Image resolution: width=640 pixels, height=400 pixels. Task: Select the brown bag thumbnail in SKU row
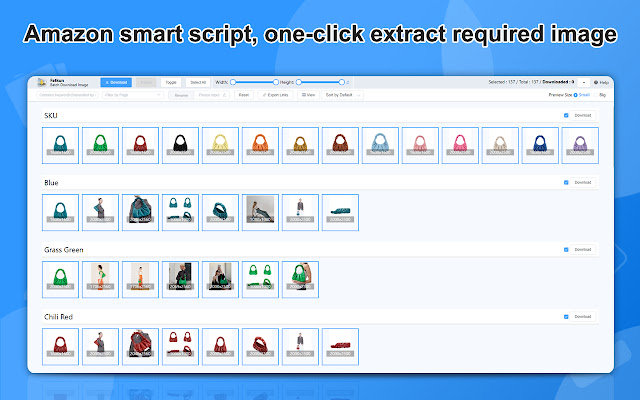(x=340, y=145)
